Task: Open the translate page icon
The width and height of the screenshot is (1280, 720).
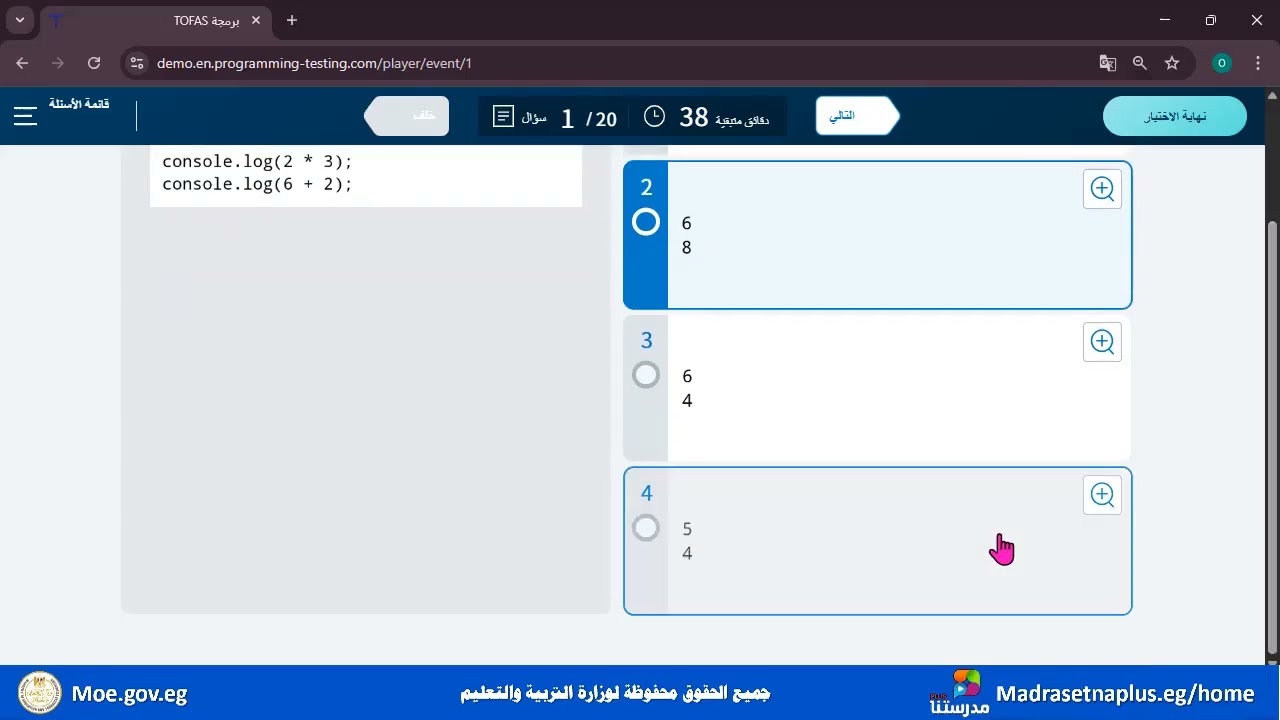Action: pyautogui.click(x=1108, y=63)
